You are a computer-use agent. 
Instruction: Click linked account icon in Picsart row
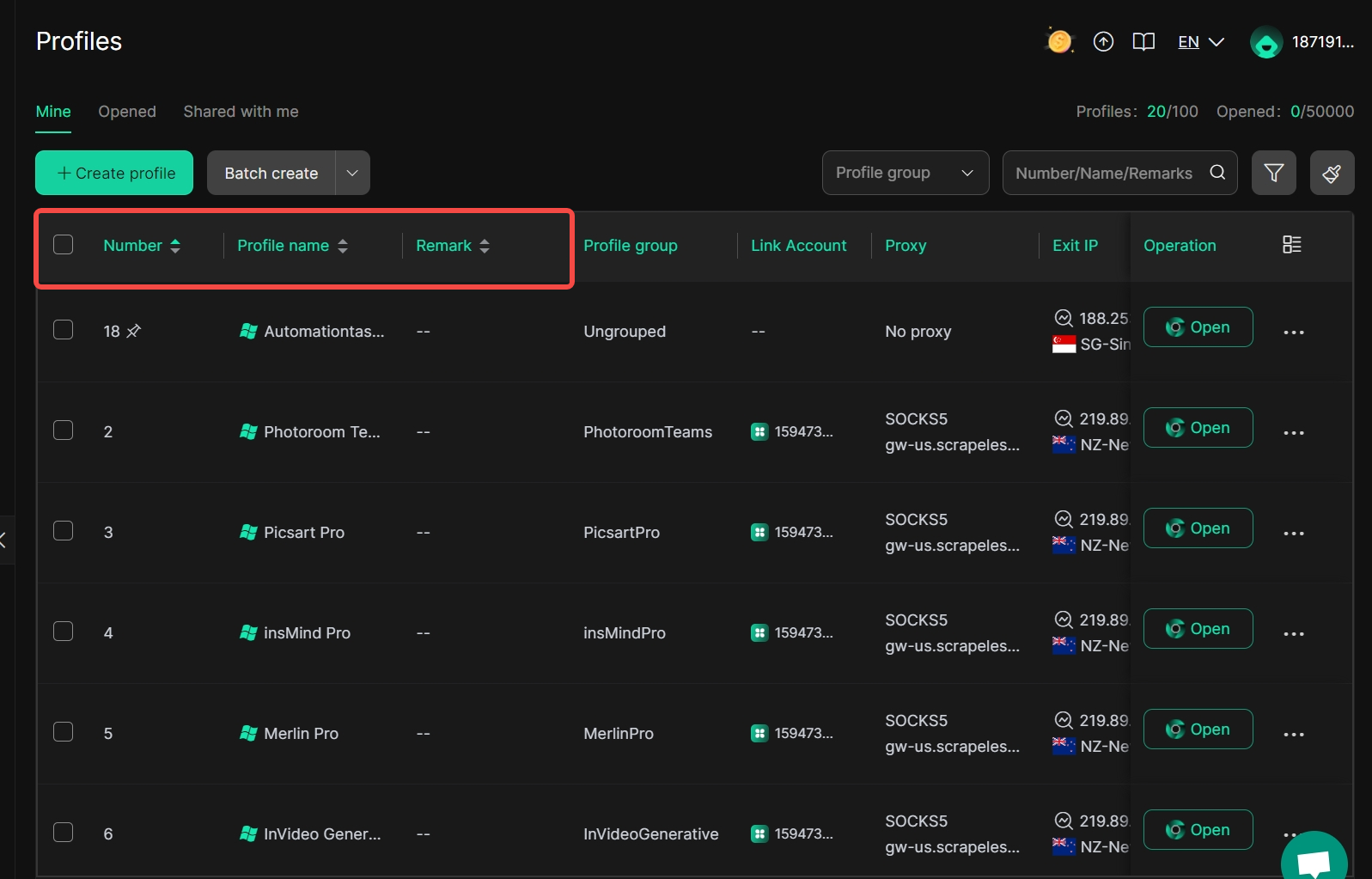[x=759, y=533]
